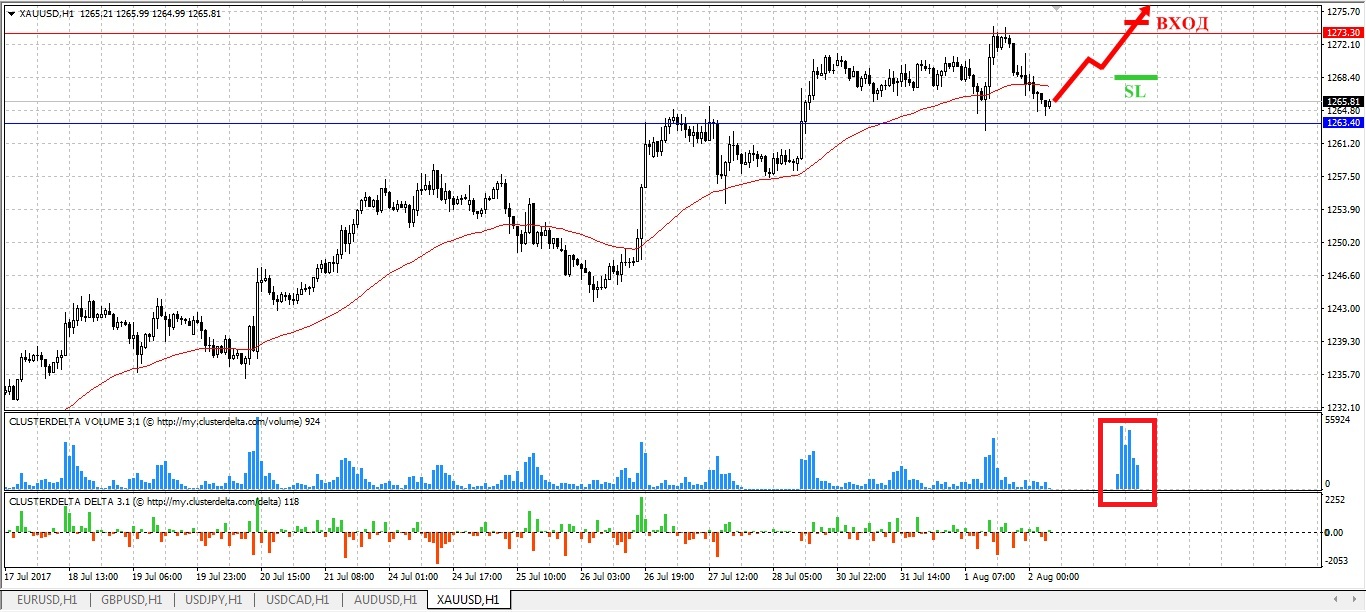Screen dimensions: 1366x612
Task: Click the CLUSTERDELTA VOLUME 3.1 indicator label
Action: coord(164,422)
